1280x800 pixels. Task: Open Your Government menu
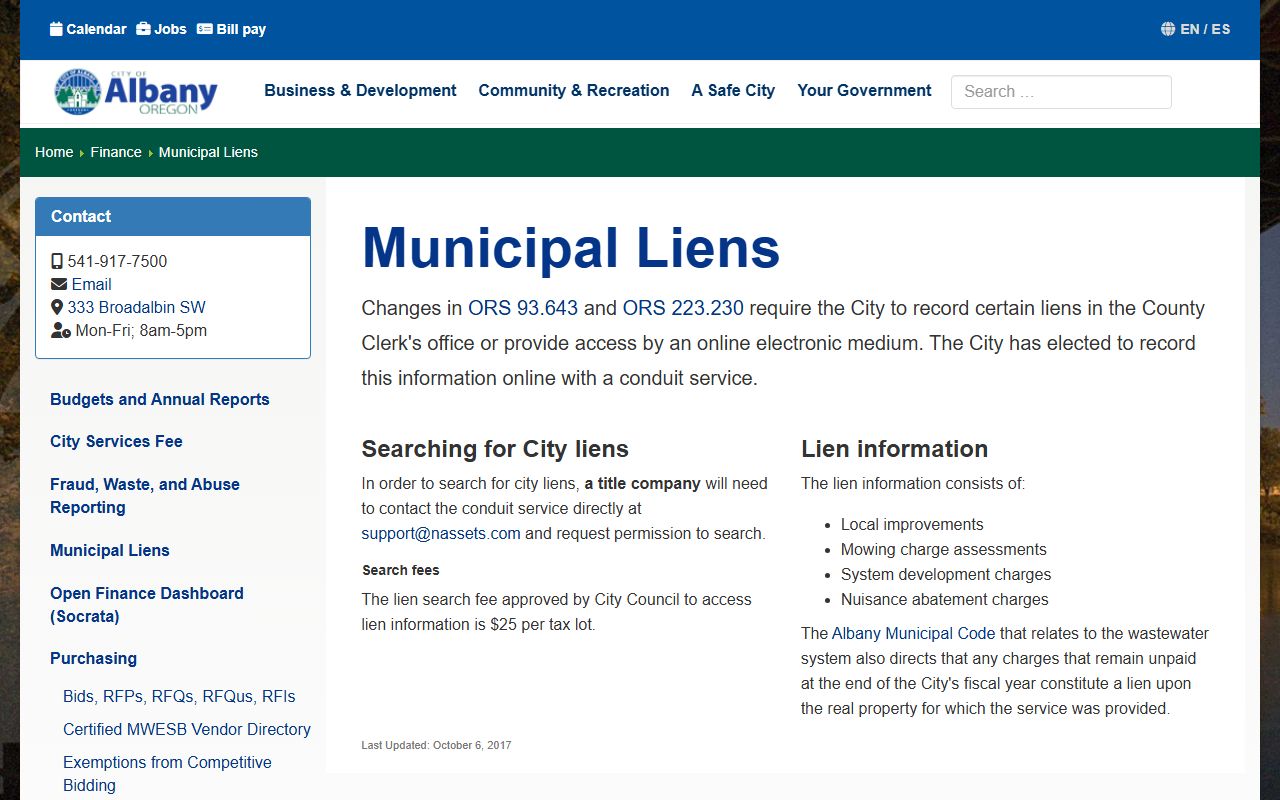[x=864, y=90]
